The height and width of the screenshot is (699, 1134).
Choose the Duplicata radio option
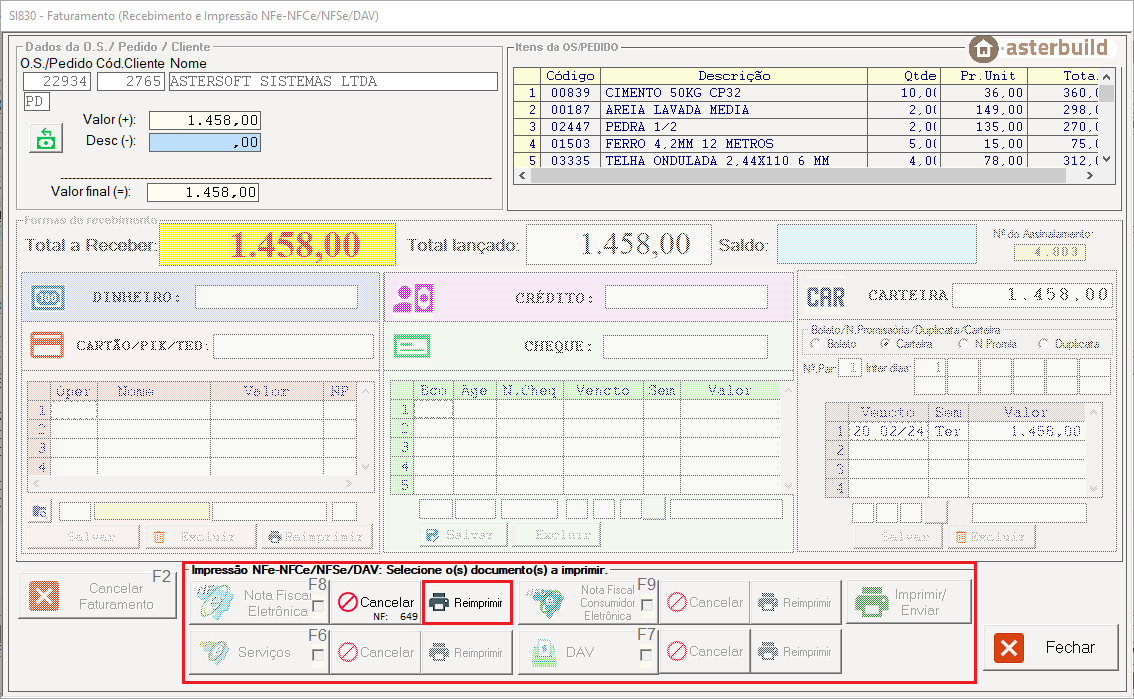click(x=1045, y=344)
